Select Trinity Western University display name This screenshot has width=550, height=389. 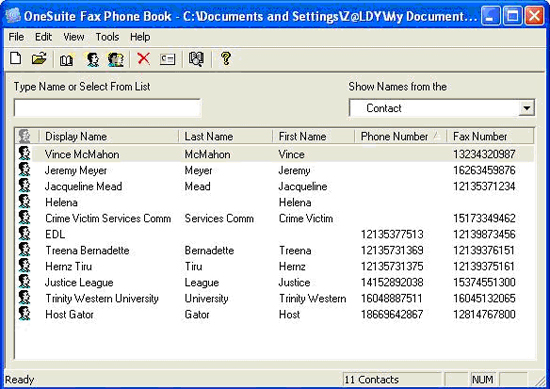coord(102,299)
